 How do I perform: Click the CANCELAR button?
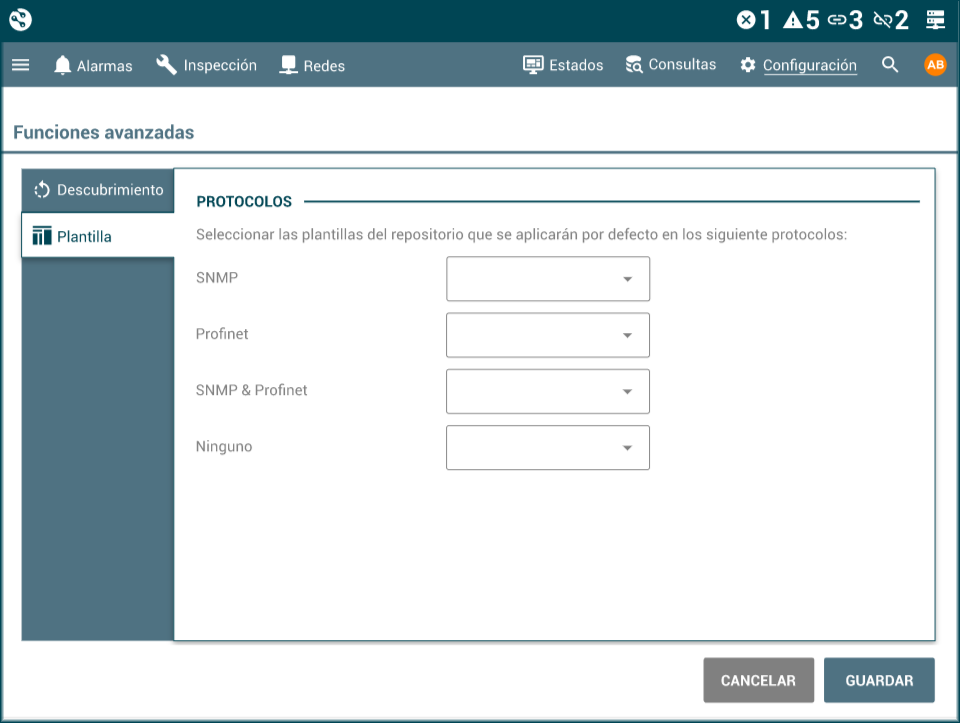click(759, 680)
